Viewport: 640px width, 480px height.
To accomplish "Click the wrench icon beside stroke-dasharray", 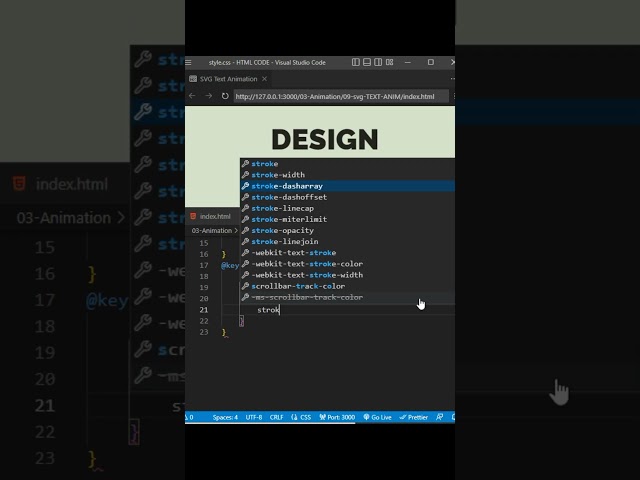I will pos(245,186).
